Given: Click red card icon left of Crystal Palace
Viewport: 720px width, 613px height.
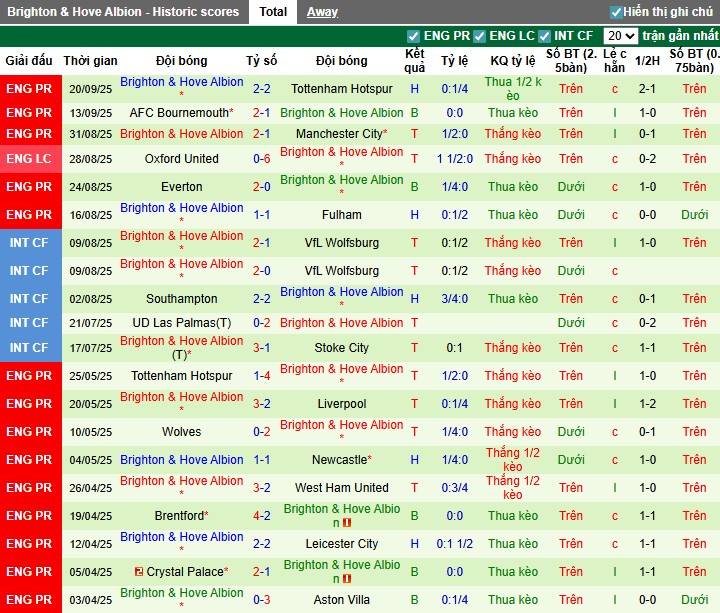Looking at the screenshot, I should point(138,572).
